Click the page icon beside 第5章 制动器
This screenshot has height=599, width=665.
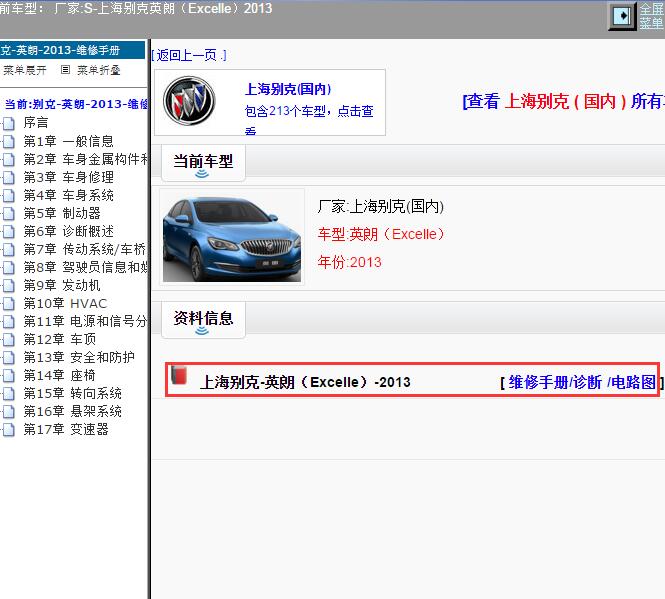[9, 213]
